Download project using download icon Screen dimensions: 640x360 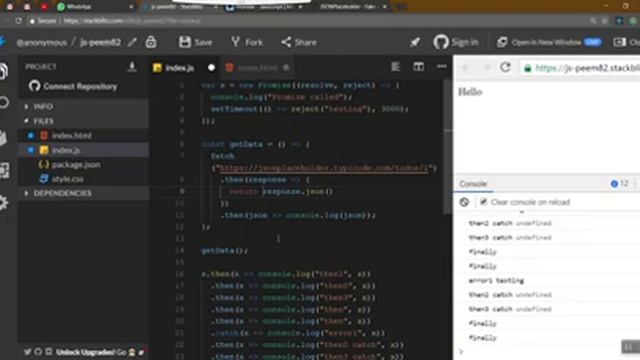tap(132, 67)
